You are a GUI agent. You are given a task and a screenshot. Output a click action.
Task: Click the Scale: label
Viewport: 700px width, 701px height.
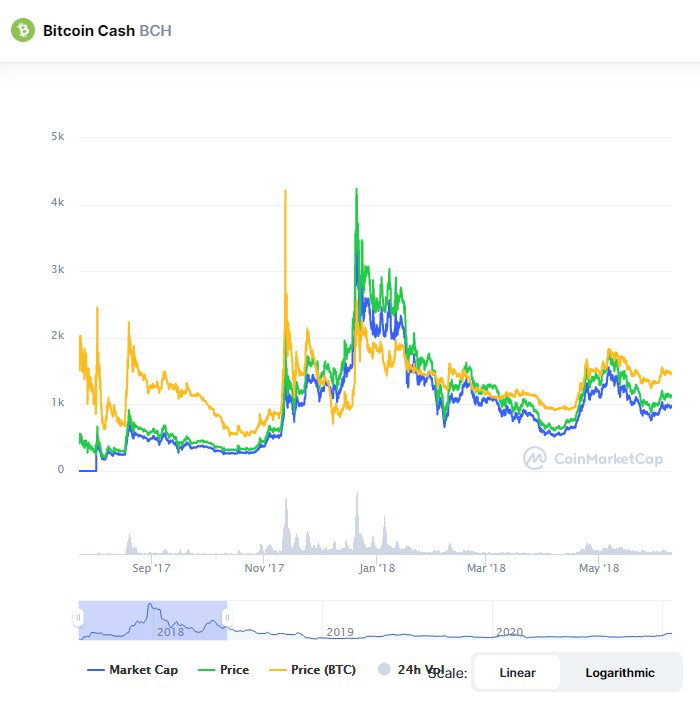coord(447,673)
